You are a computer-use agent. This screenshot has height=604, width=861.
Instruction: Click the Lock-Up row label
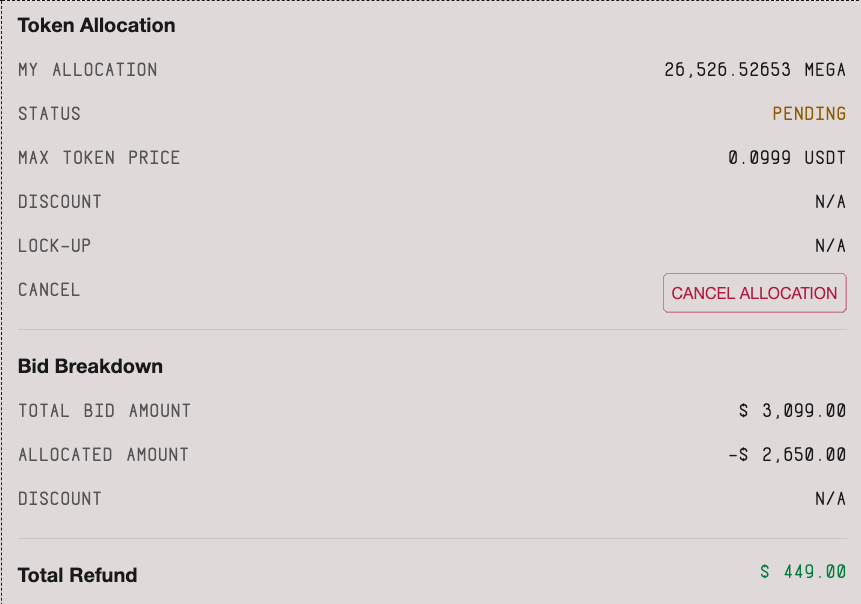54,246
